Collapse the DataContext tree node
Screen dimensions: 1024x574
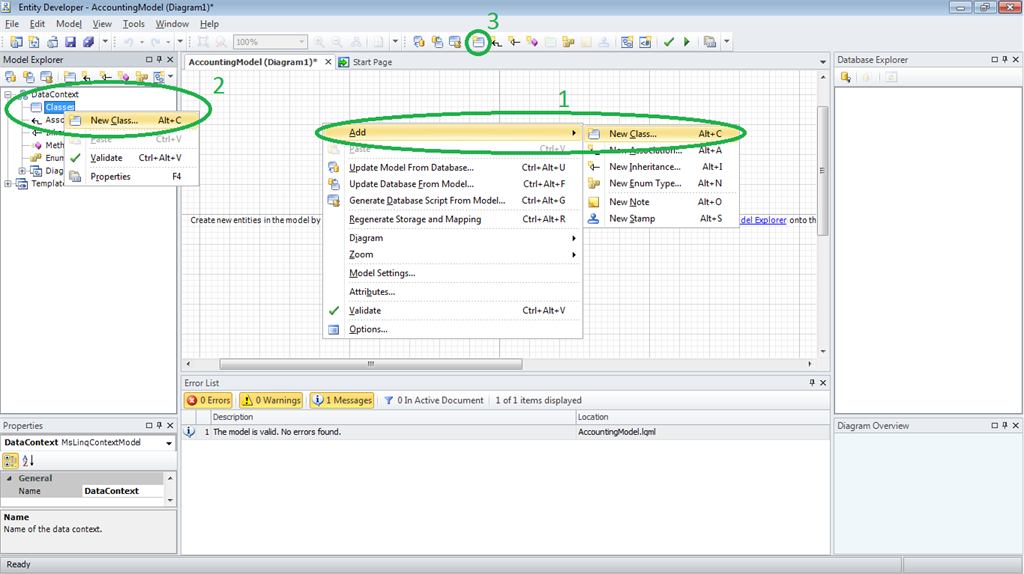tap(9, 94)
